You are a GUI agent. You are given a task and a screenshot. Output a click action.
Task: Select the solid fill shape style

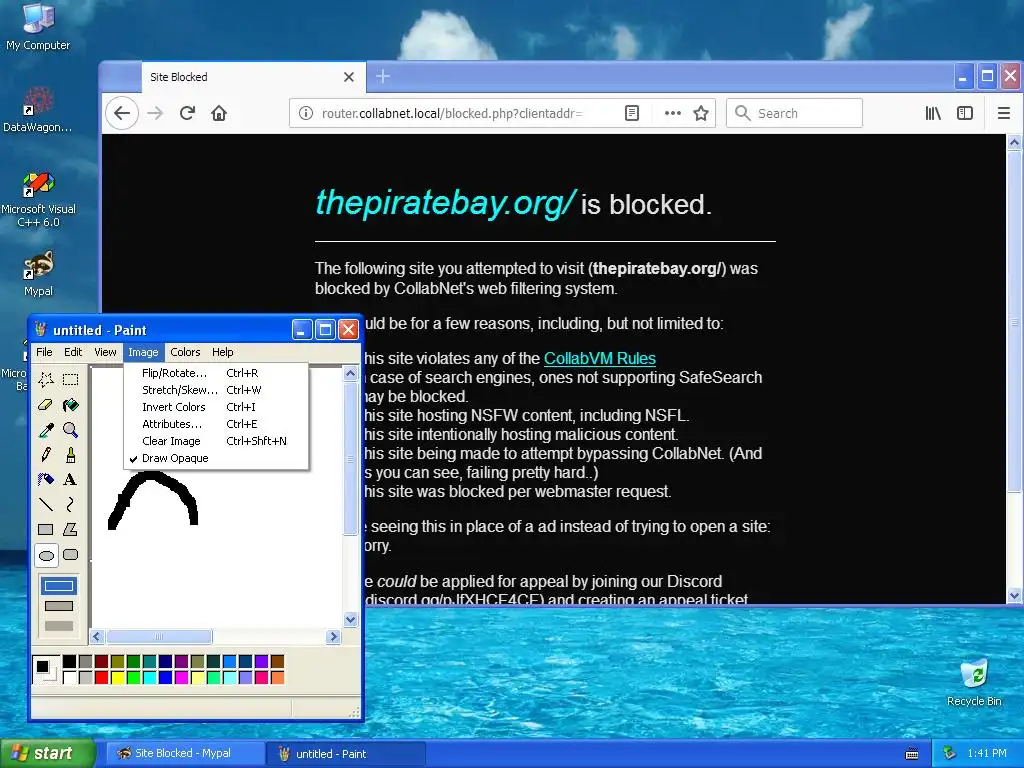[x=59, y=626]
